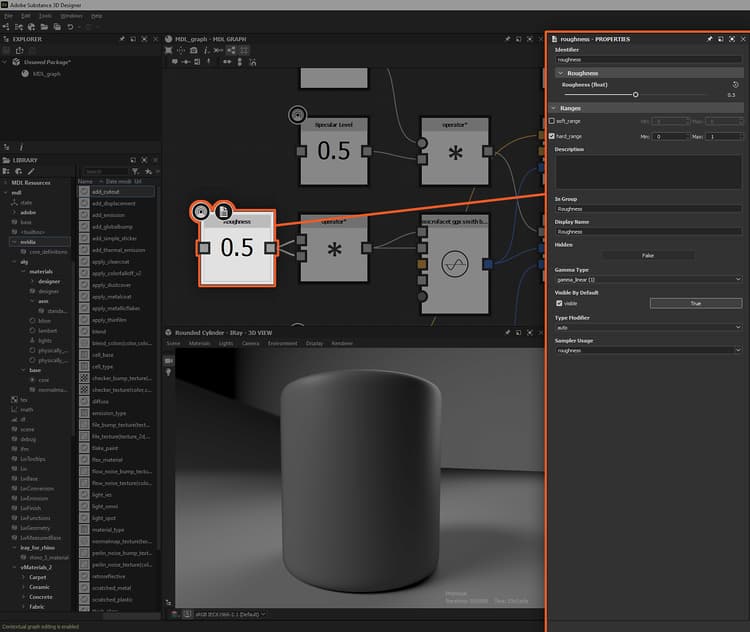Toggle the Visible By Default True button
The width and height of the screenshot is (750, 632).
click(696, 303)
